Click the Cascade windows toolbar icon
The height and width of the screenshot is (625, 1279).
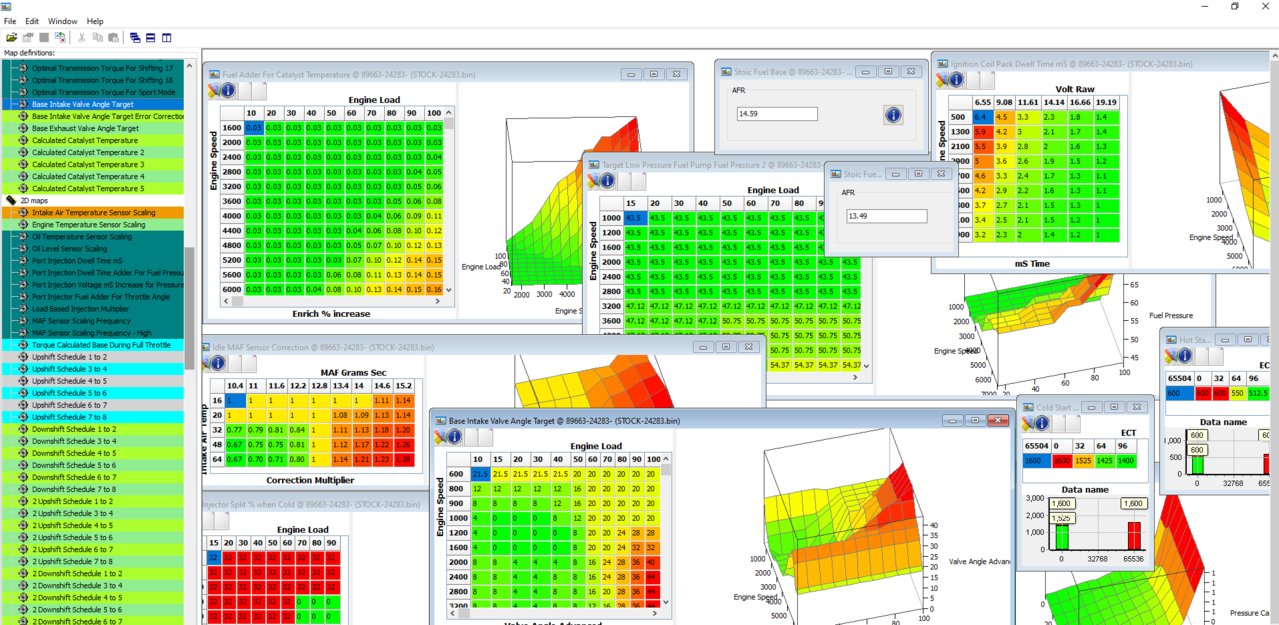pos(135,37)
